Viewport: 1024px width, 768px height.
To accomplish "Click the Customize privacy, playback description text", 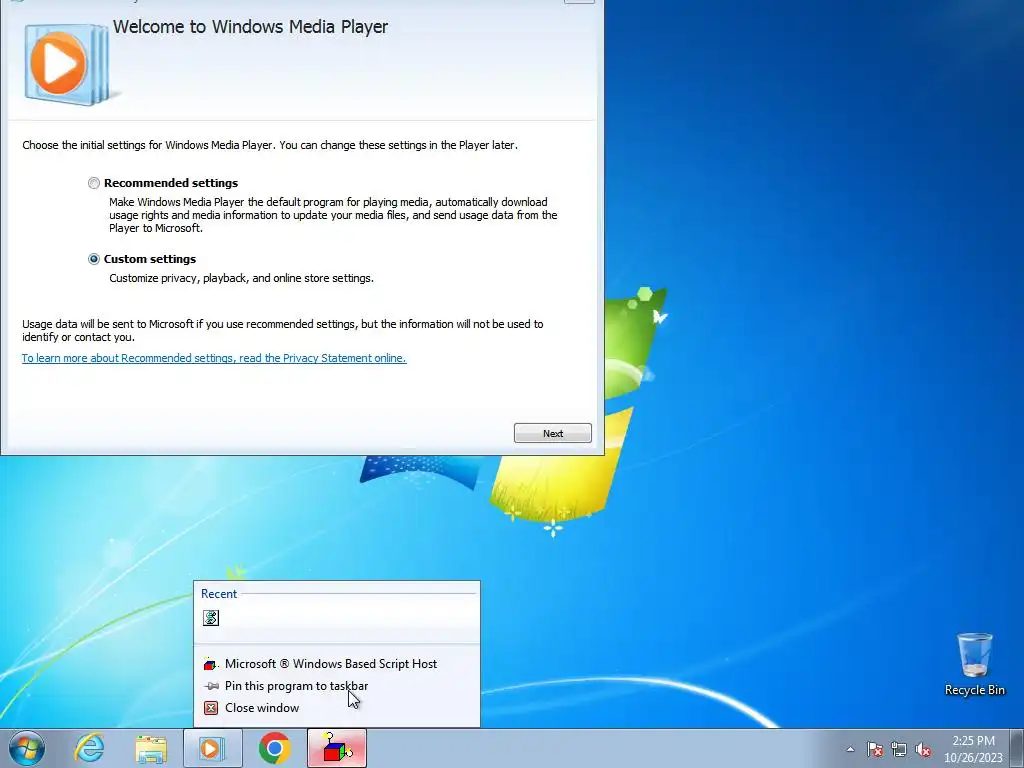I will tap(241, 278).
